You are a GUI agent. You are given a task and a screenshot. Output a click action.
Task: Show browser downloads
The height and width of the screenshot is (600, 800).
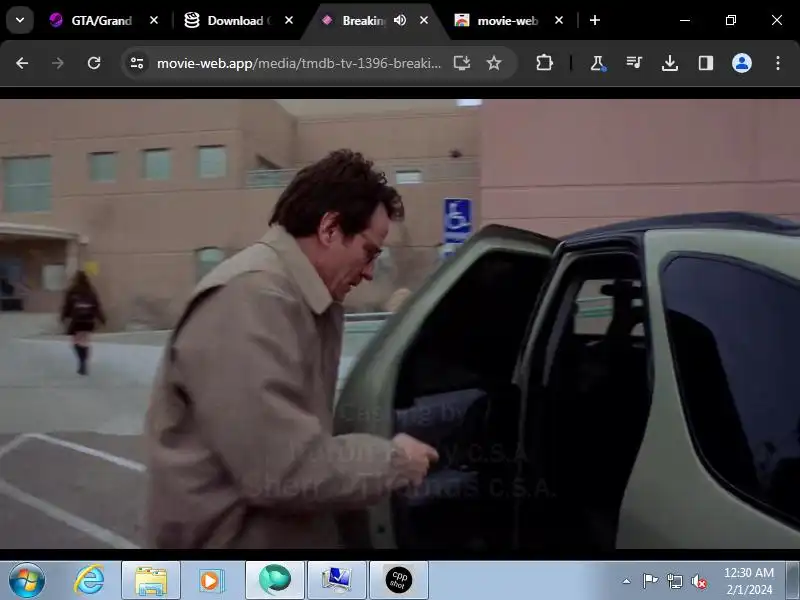(x=670, y=63)
